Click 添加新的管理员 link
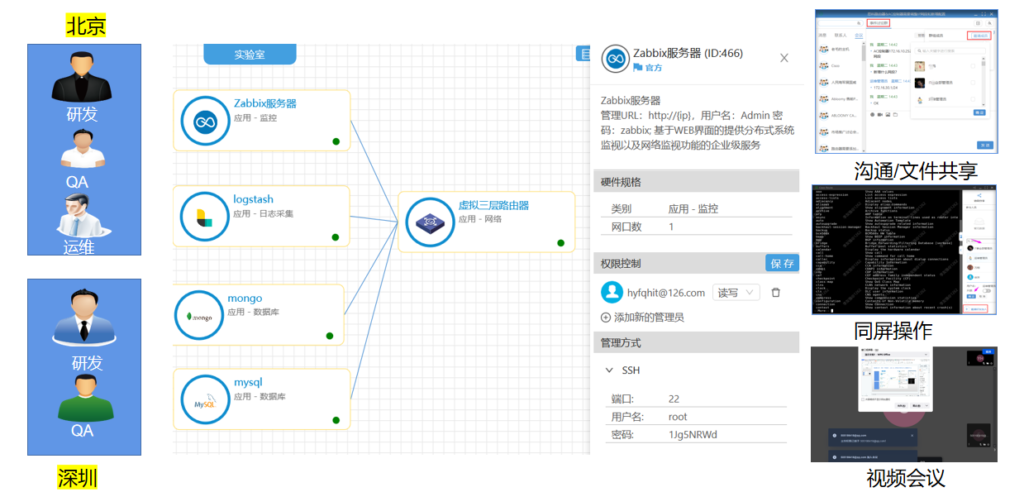The image size is (1024, 492). point(649,318)
